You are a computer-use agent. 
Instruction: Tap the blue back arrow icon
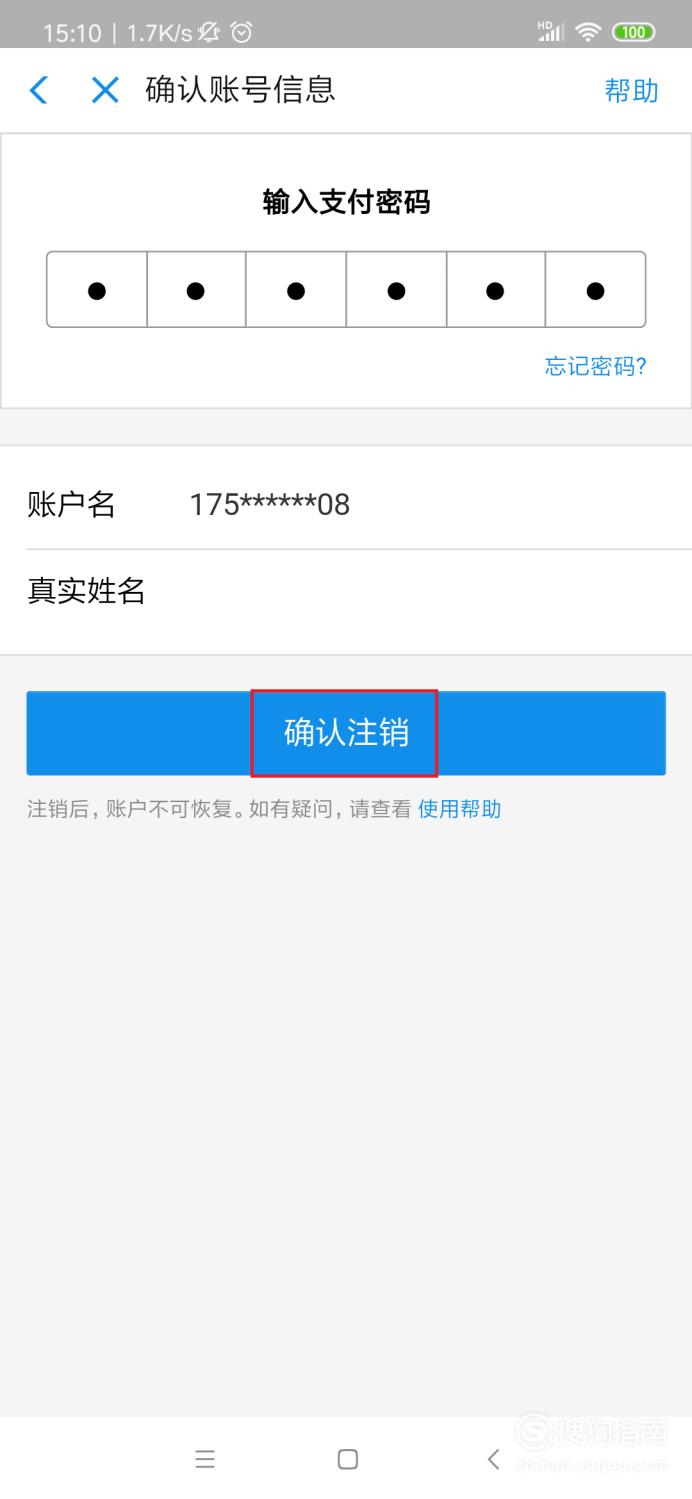coord(38,90)
